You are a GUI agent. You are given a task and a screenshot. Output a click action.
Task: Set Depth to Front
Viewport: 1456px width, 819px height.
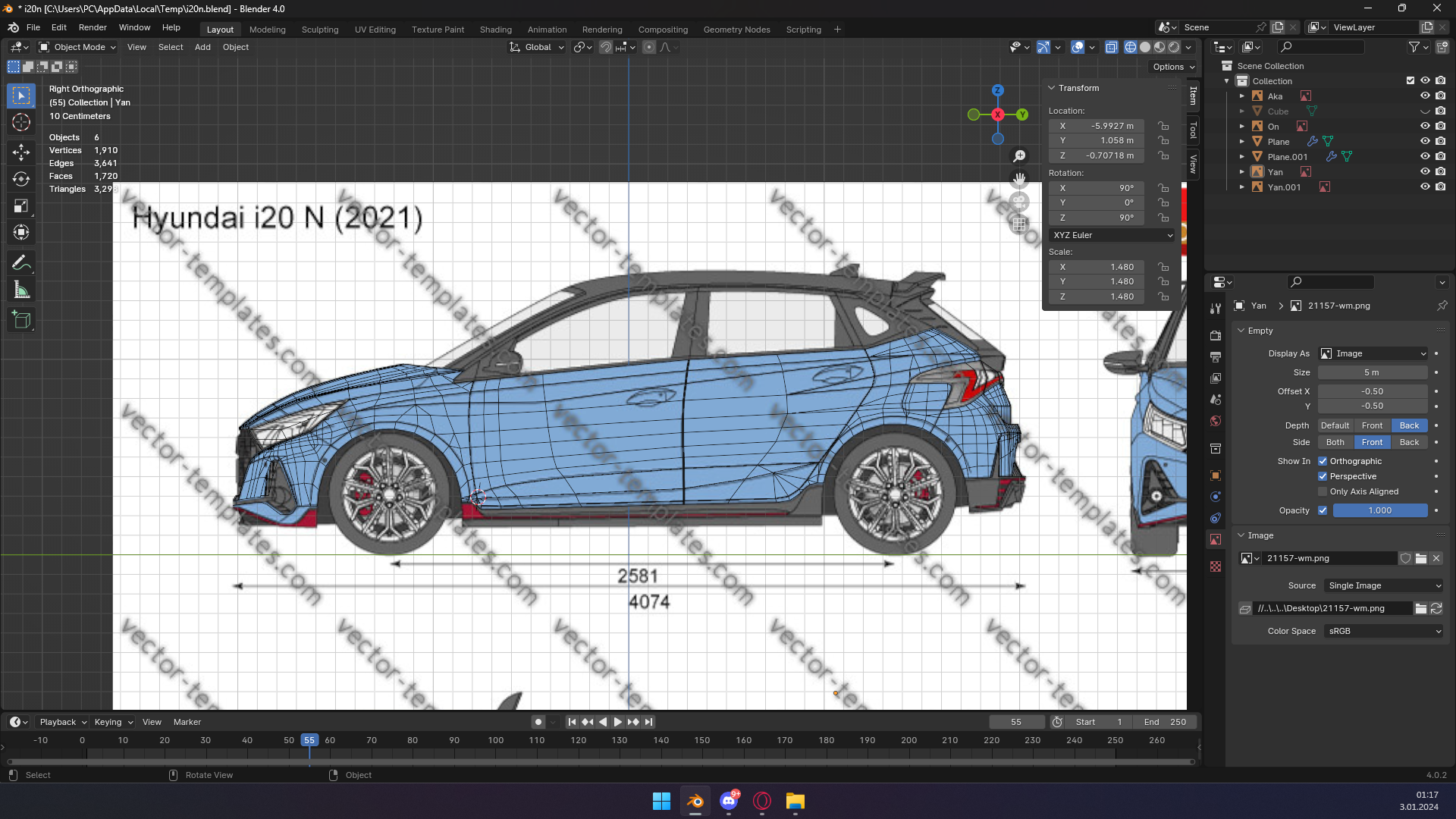coord(1372,425)
